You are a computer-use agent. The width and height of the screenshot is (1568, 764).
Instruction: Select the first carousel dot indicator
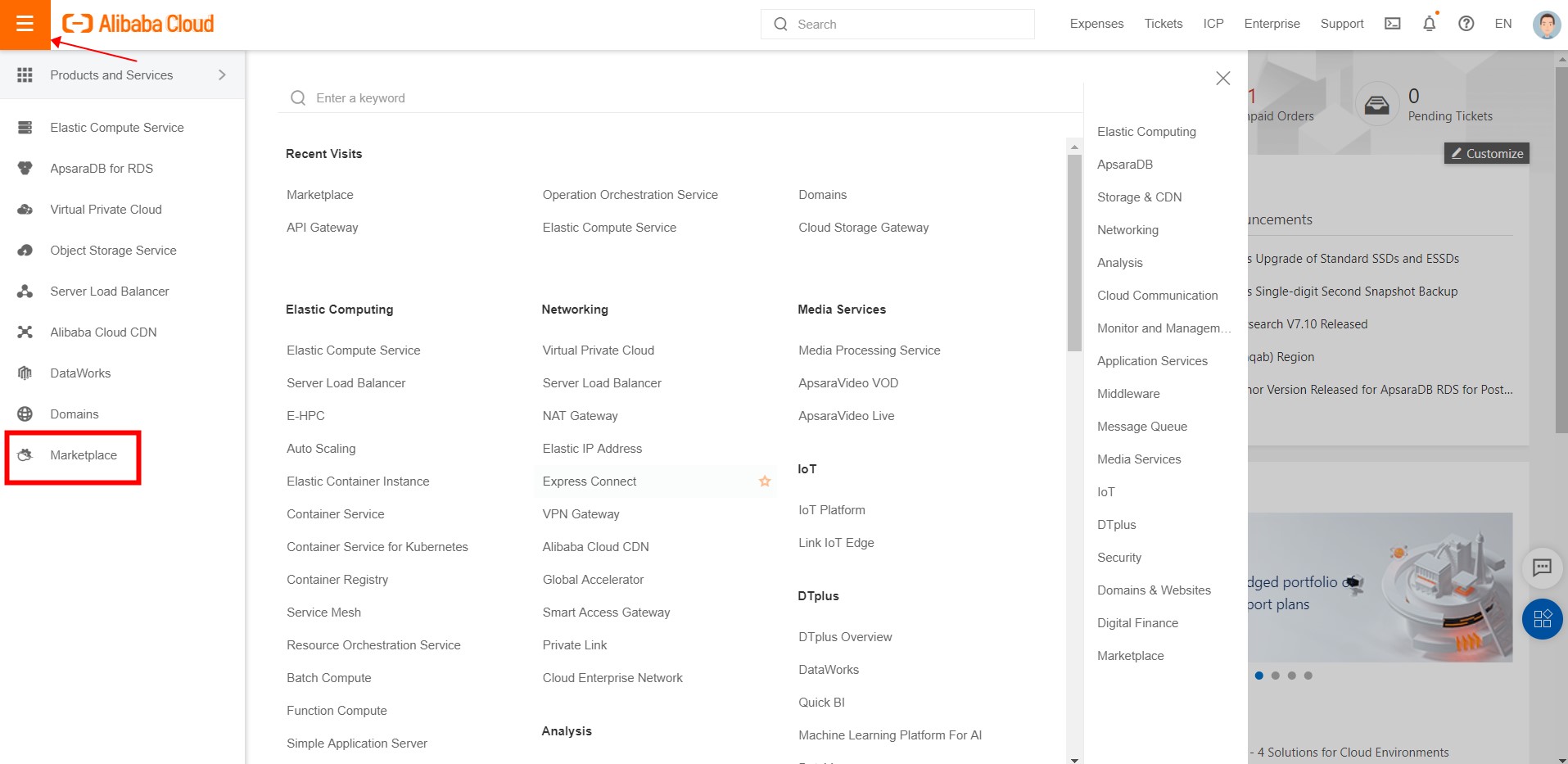tap(1258, 676)
